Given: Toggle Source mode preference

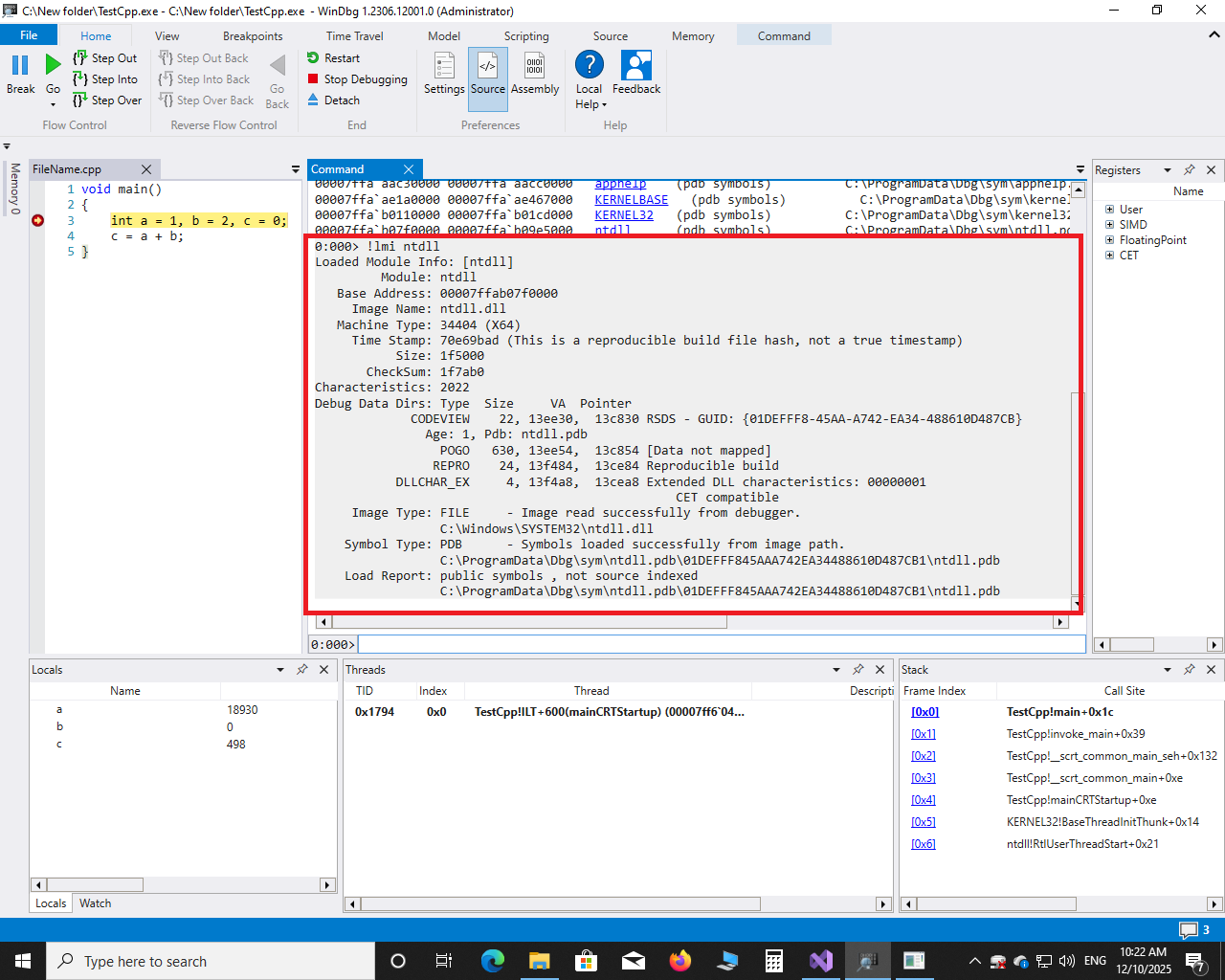Looking at the screenshot, I should point(487,75).
